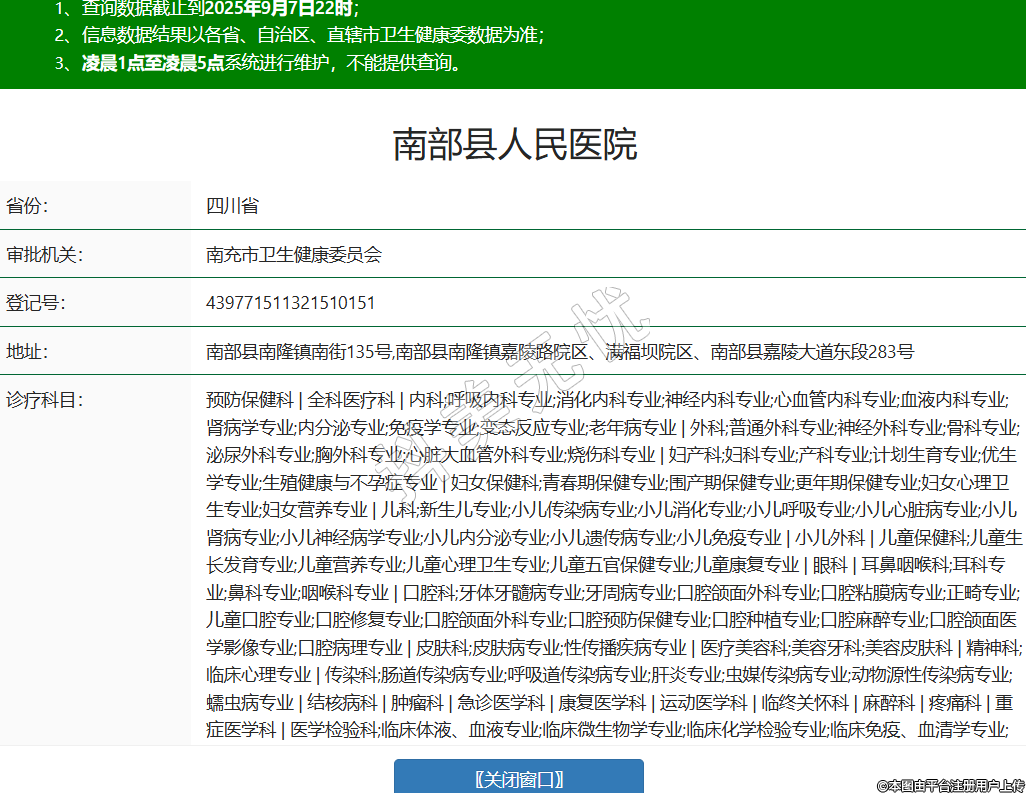Image resolution: width=1026 pixels, height=793 pixels.
Task: Click registration number 43977151321510151
Action: [x=290, y=302]
